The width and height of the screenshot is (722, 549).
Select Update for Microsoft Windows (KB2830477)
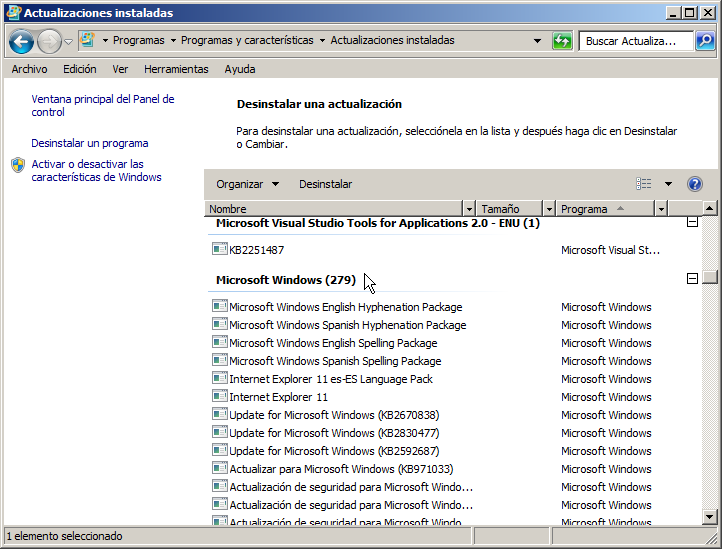coord(334,433)
